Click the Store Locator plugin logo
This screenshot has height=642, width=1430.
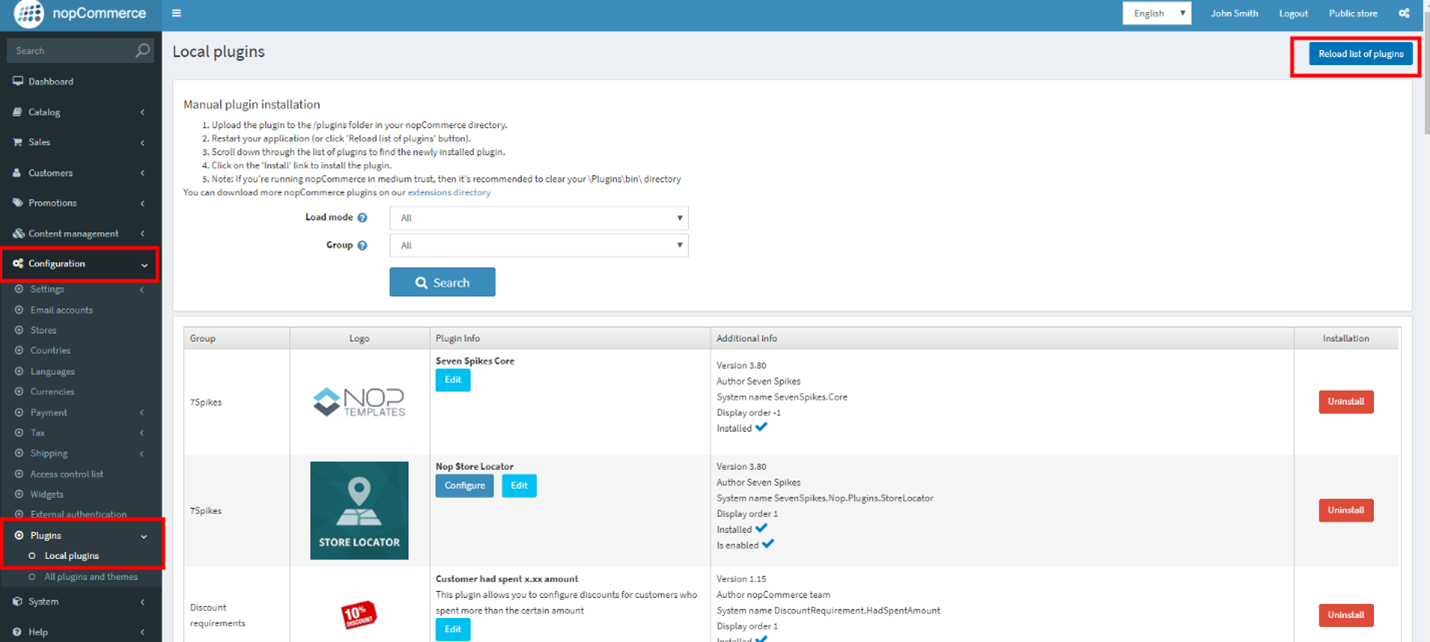[x=359, y=510]
